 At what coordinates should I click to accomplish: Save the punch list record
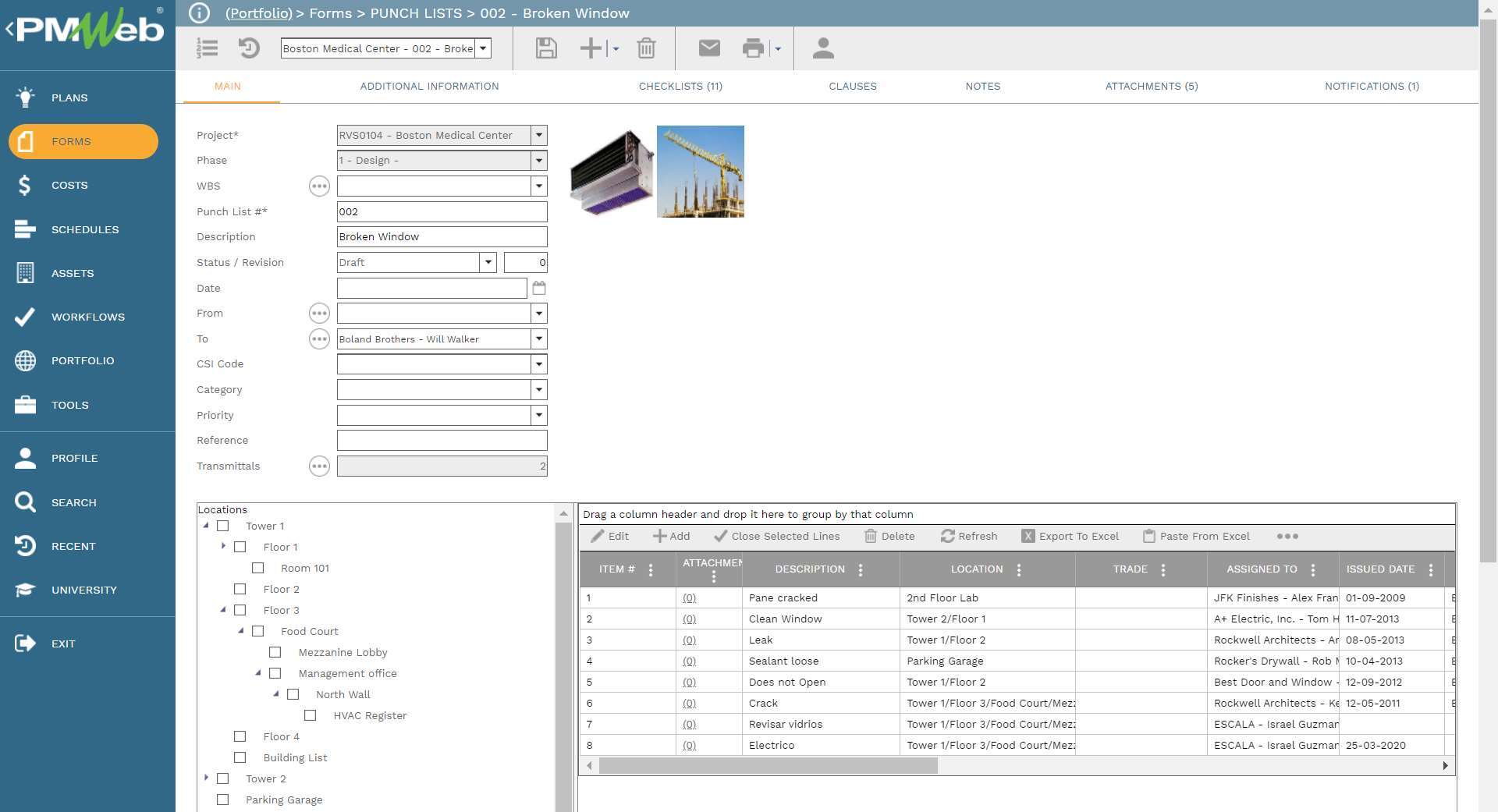pyautogui.click(x=546, y=48)
